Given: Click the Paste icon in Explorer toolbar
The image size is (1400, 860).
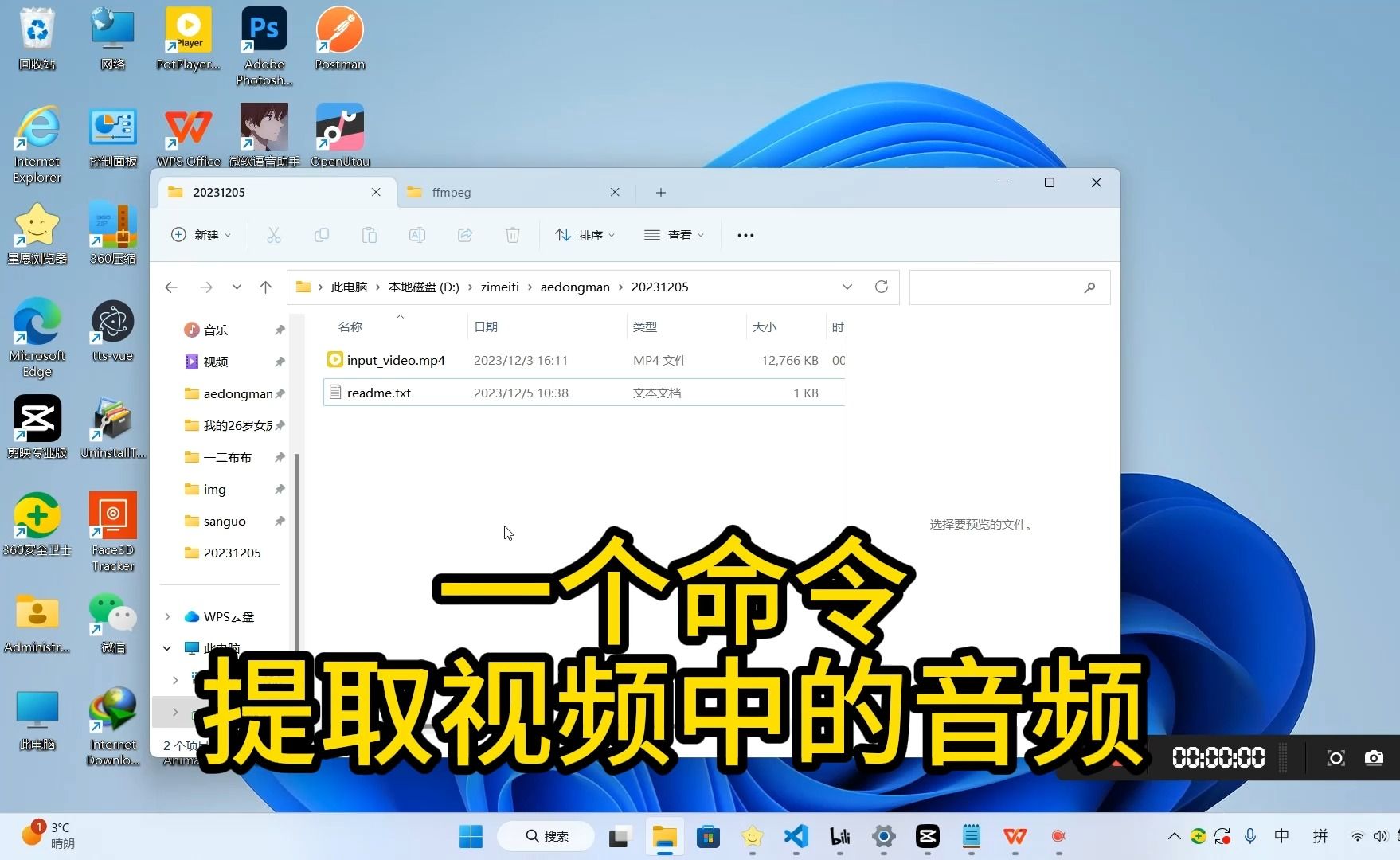Looking at the screenshot, I should point(369,235).
